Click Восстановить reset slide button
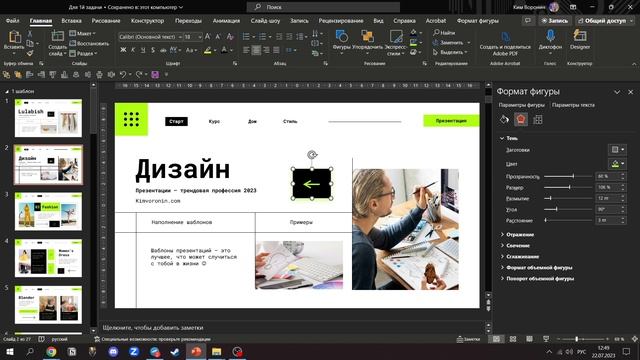640x360 pixels. (89, 43)
